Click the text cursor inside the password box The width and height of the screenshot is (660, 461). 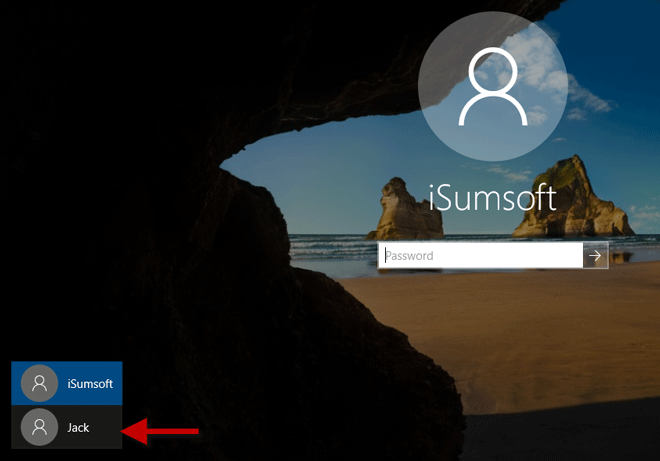pyautogui.click(x=385, y=255)
